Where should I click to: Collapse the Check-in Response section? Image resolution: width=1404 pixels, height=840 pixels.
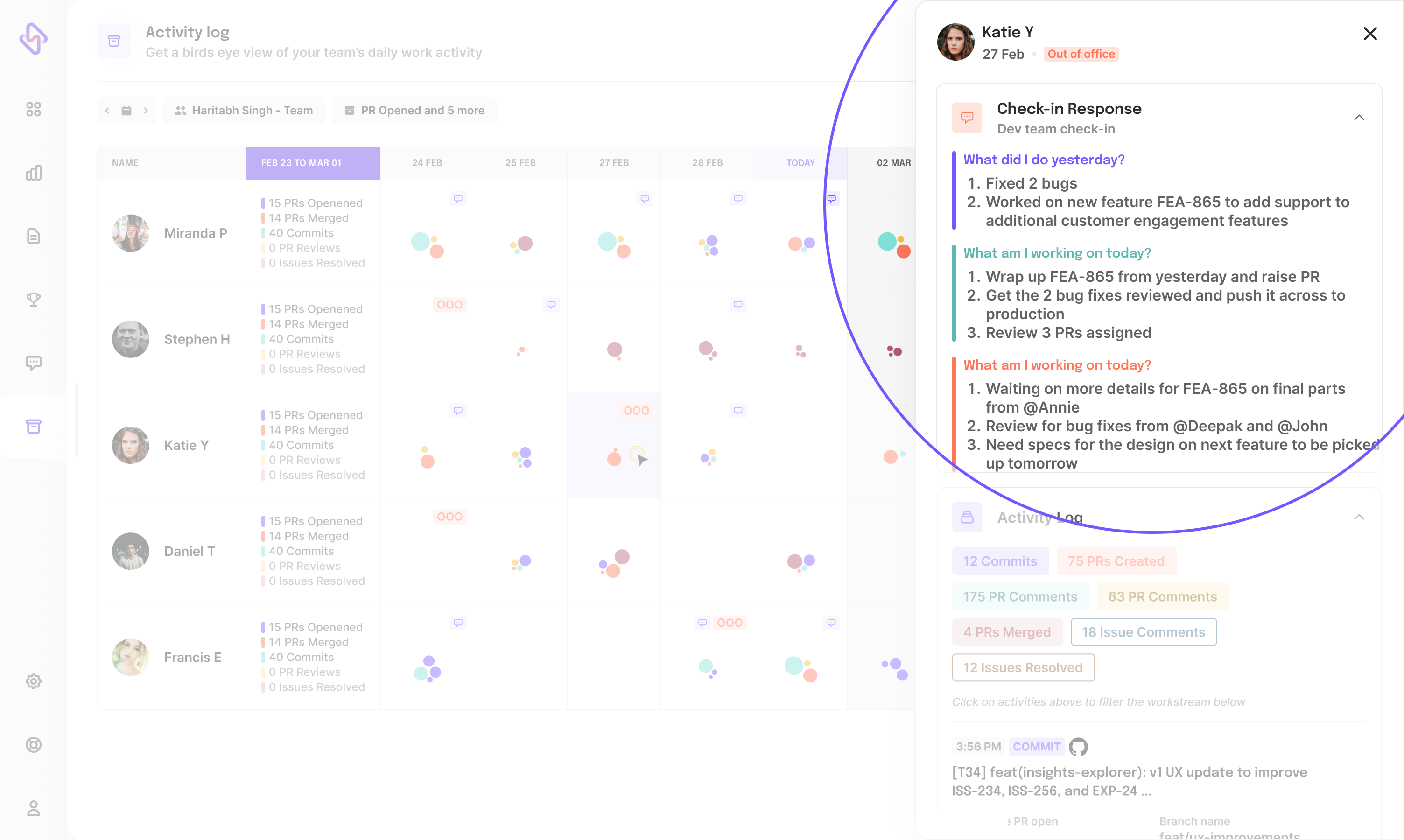pos(1359,118)
